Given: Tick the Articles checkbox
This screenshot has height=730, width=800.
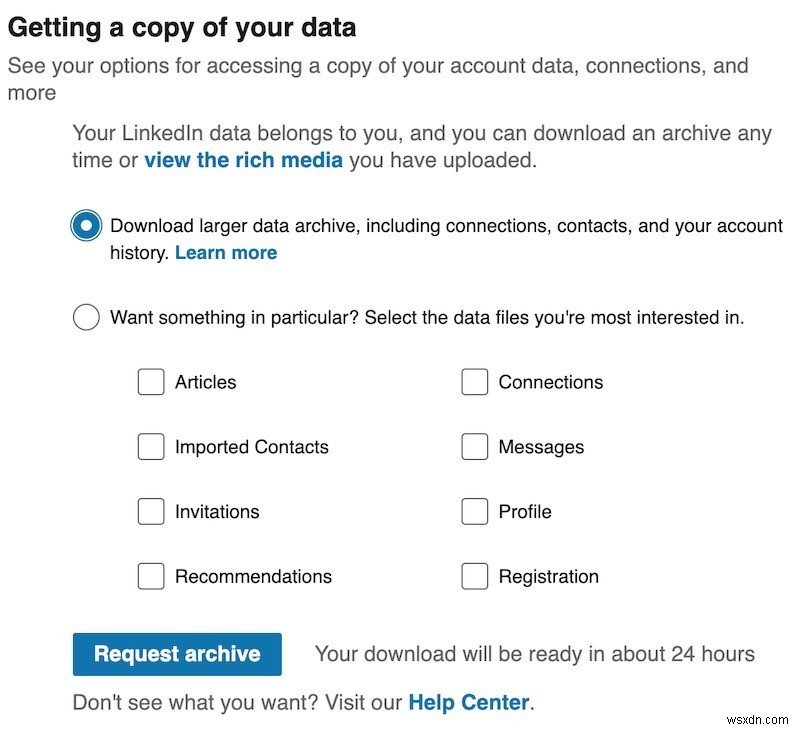Looking at the screenshot, I should click(x=151, y=382).
